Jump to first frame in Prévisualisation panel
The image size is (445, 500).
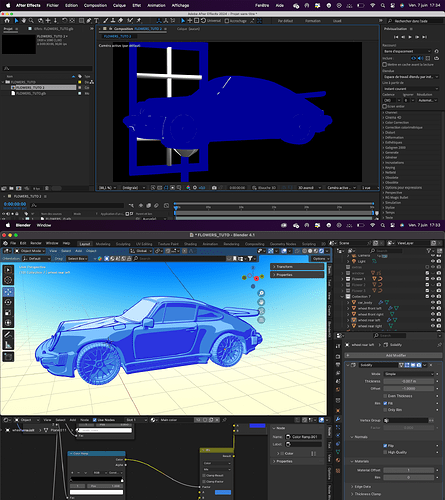396,37
